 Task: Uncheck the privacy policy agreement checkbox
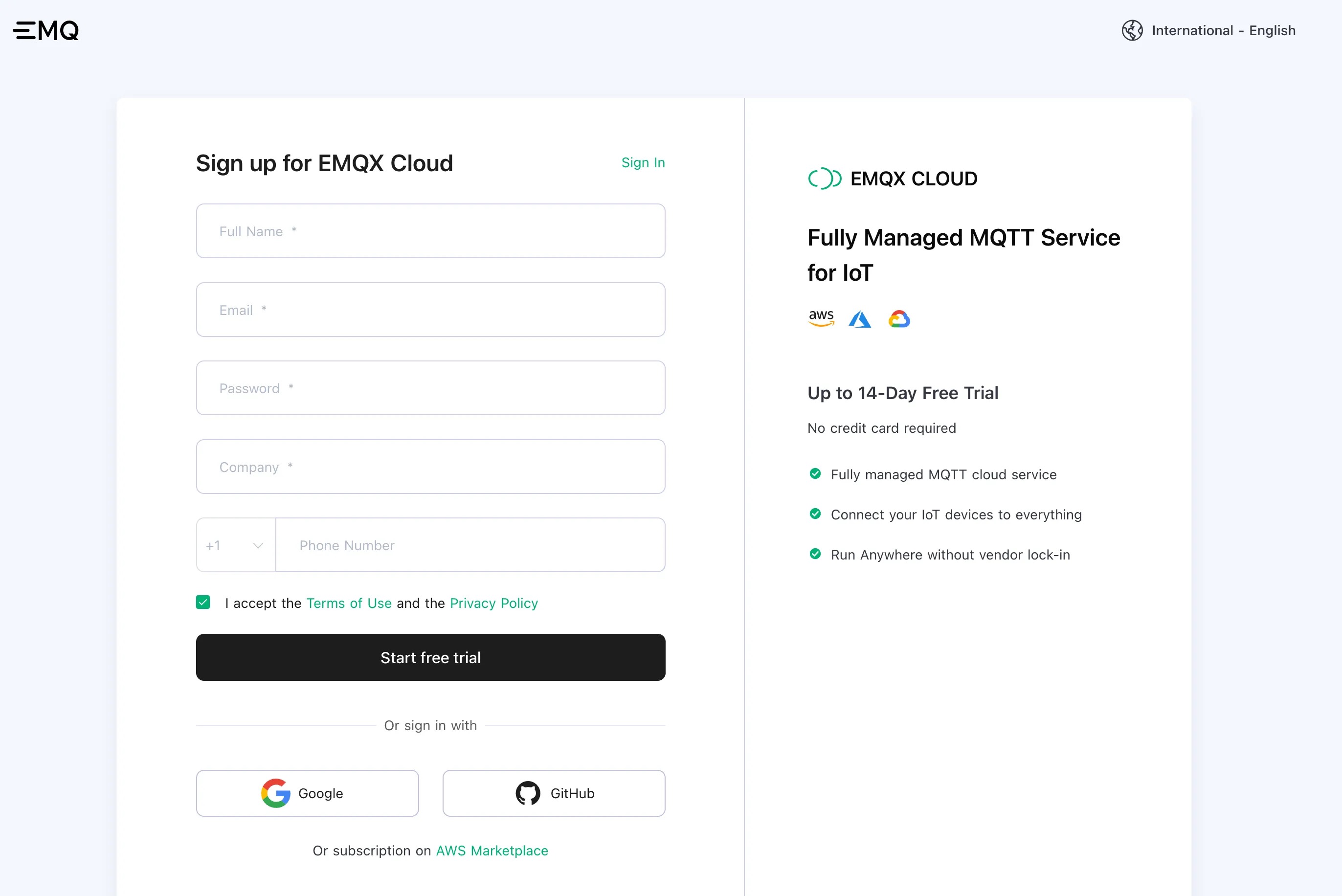[x=204, y=603]
